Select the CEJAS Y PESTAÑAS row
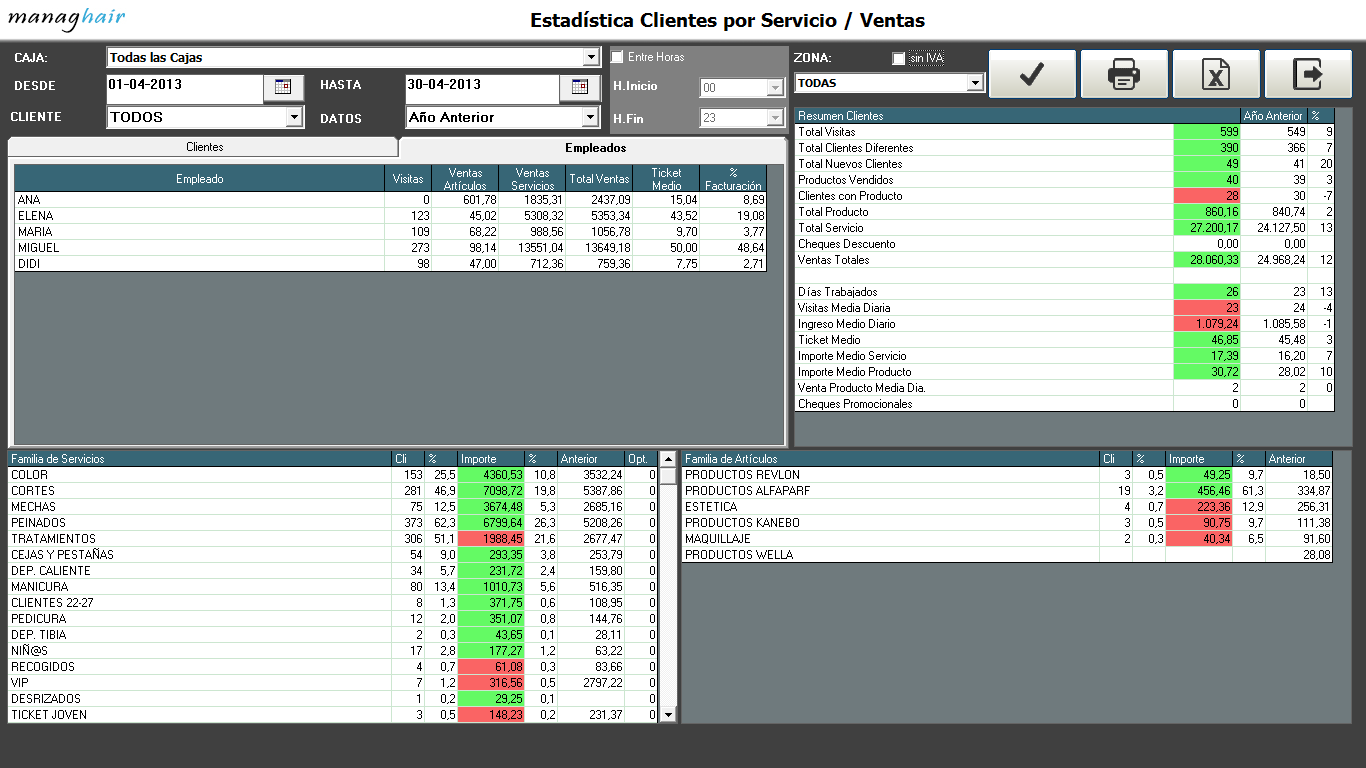The width and height of the screenshot is (1366, 768). click(x=333, y=555)
